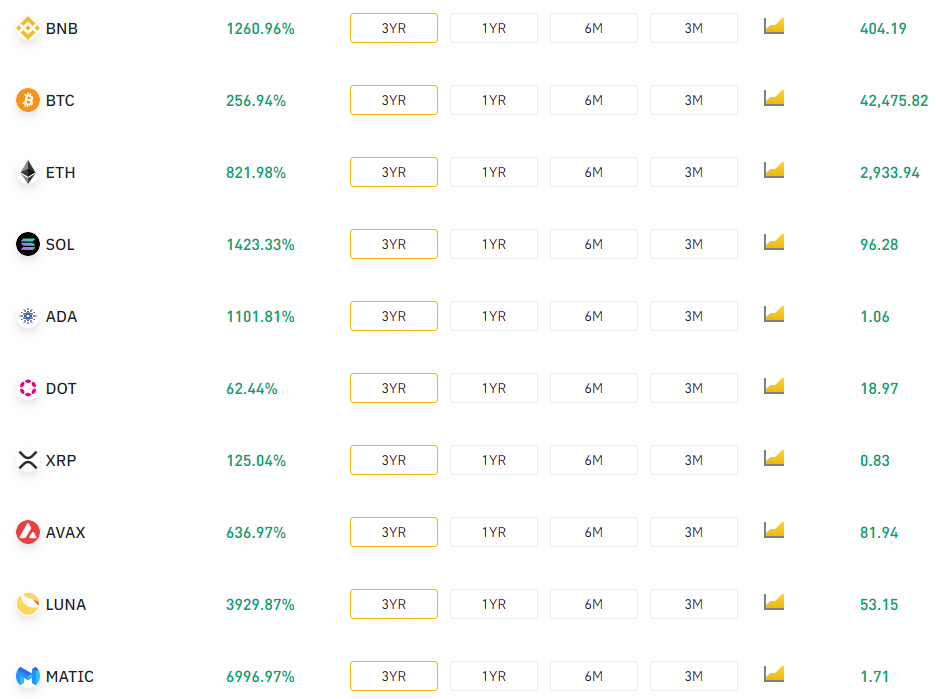Click the AVAX coin logo

(x=27, y=532)
